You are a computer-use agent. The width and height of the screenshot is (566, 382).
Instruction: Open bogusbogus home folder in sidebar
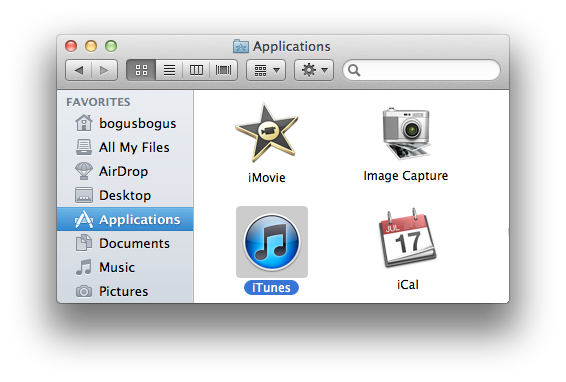pyautogui.click(x=125, y=123)
